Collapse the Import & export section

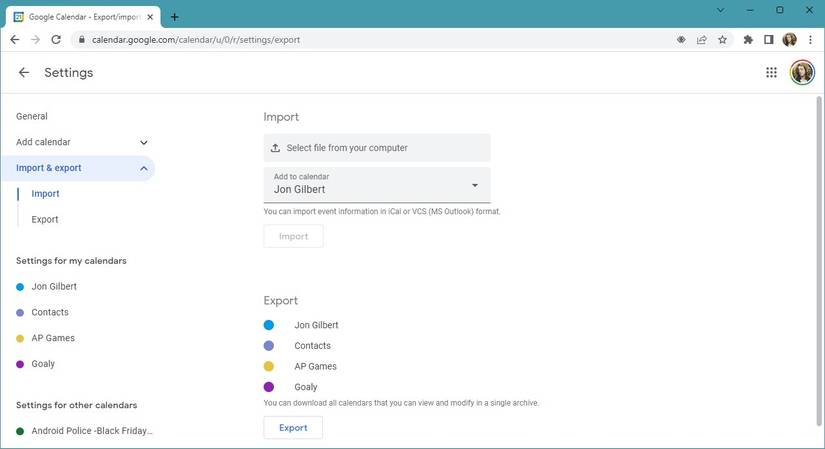(x=144, y=168)
